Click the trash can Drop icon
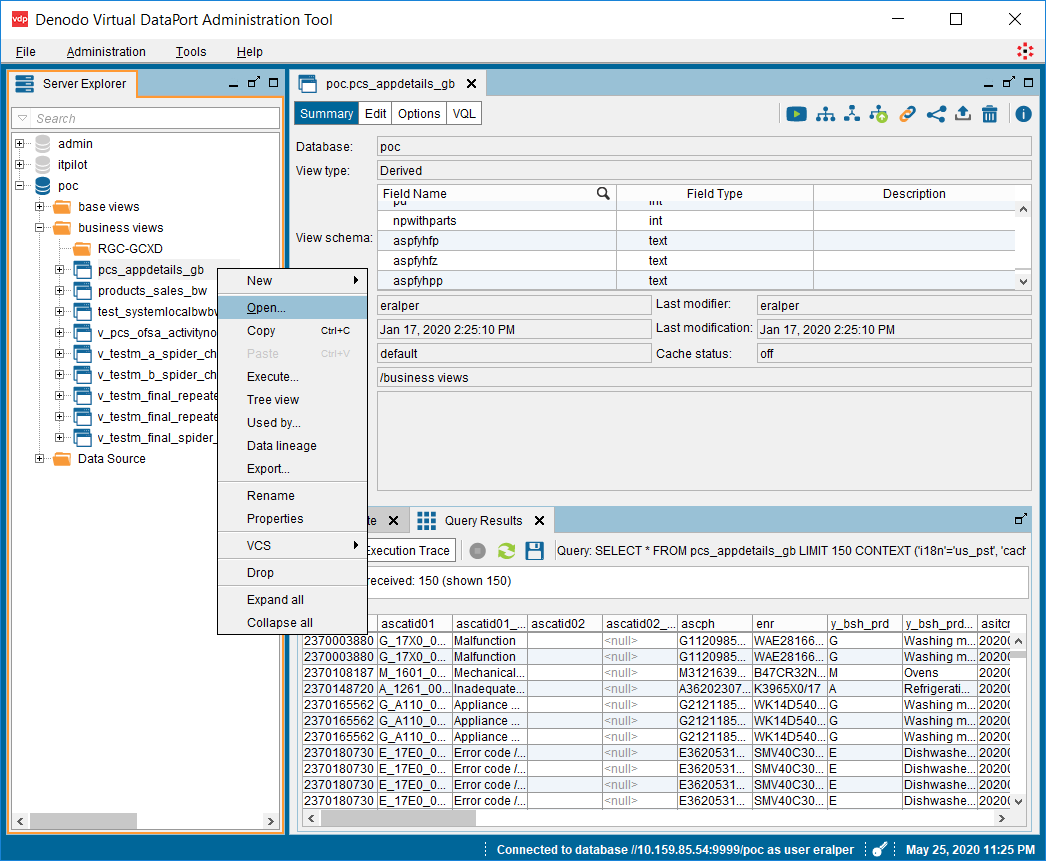 pyautogui.click(x=990, y=114)
